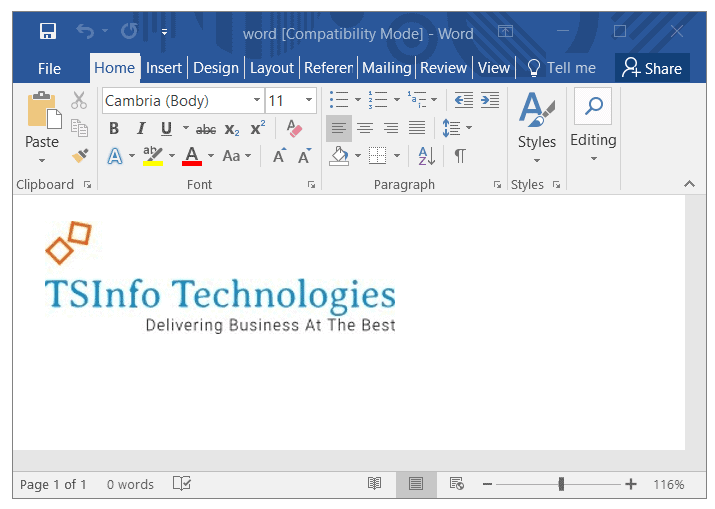Screen dimensions: 715x509
Task: Justify the paragraph text
Action: coord(417,128)
